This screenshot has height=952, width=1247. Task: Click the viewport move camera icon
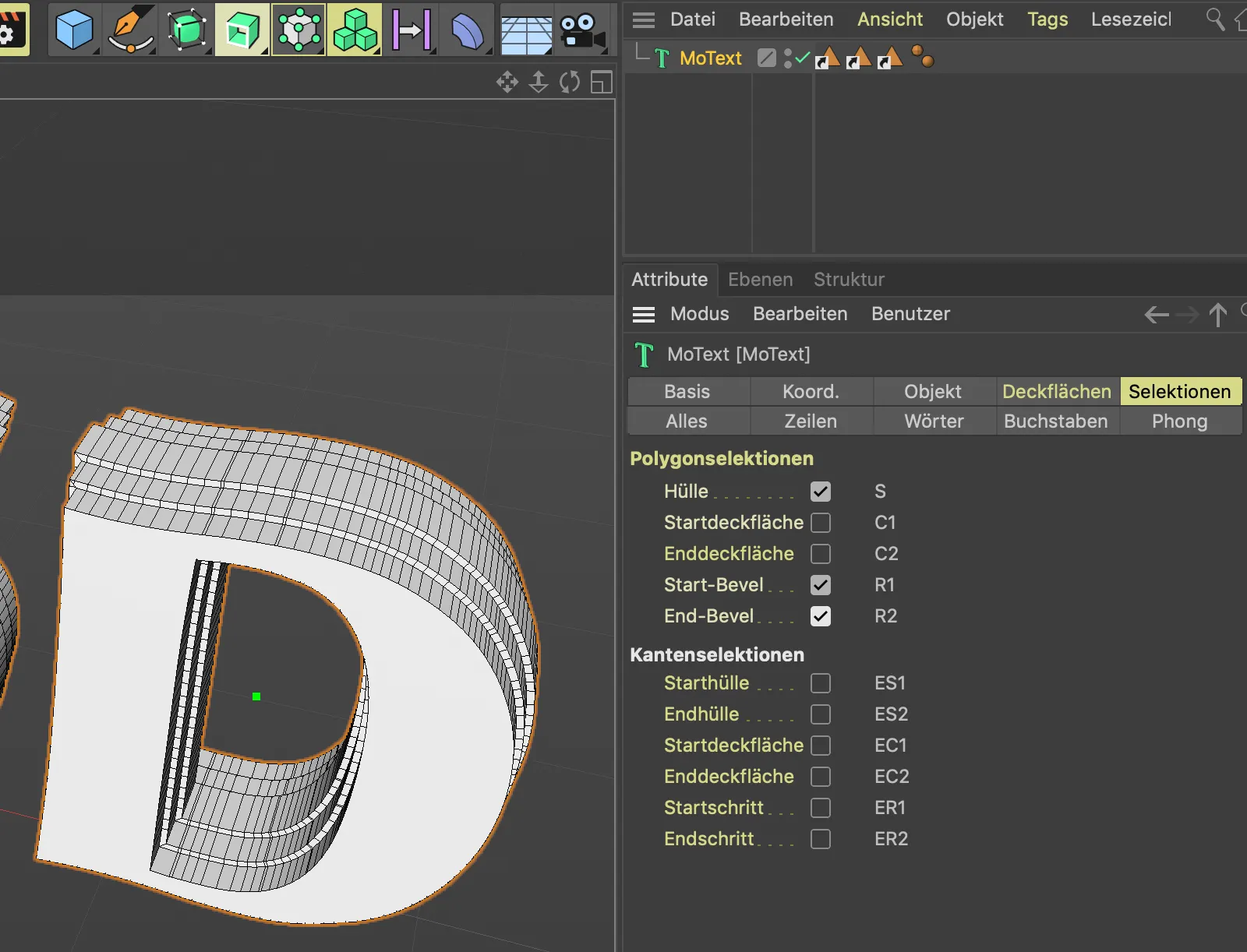pyautogui.click(x=507, y=82)
